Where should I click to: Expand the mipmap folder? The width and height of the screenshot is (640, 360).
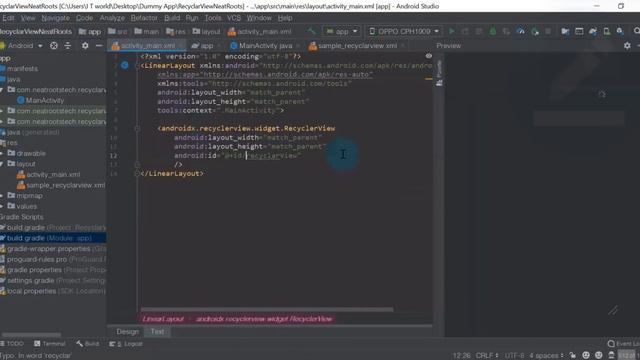[x=2, y=196]
